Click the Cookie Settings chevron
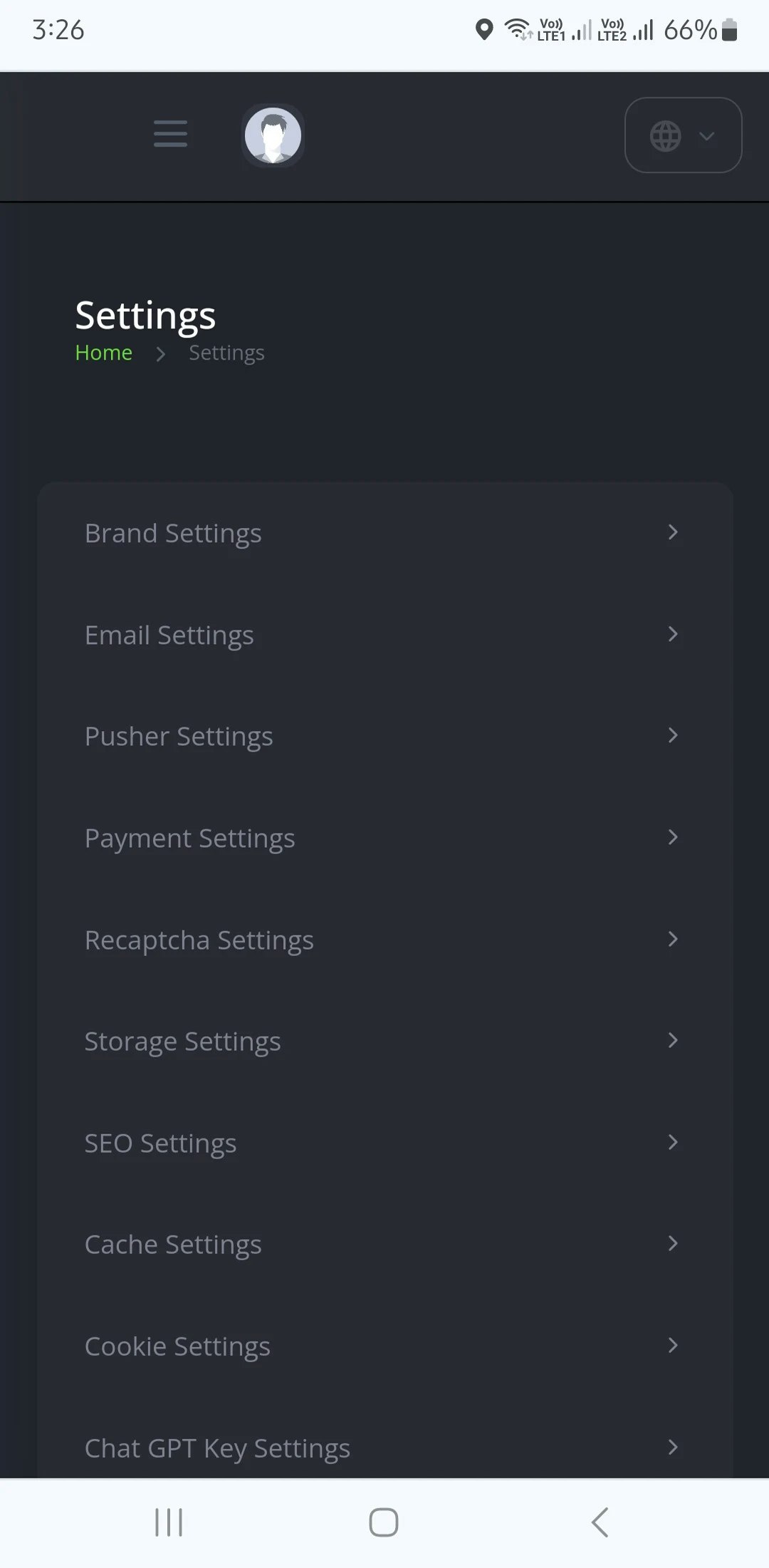769x1568 pixels. pyautogui.click(x=672, y=1346)
